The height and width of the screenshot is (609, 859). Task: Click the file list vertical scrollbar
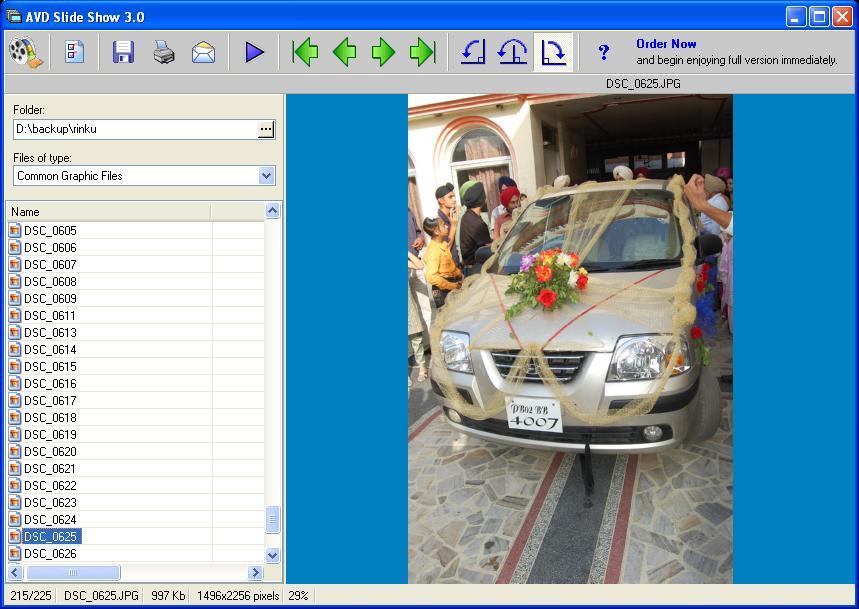click(271, 520)
